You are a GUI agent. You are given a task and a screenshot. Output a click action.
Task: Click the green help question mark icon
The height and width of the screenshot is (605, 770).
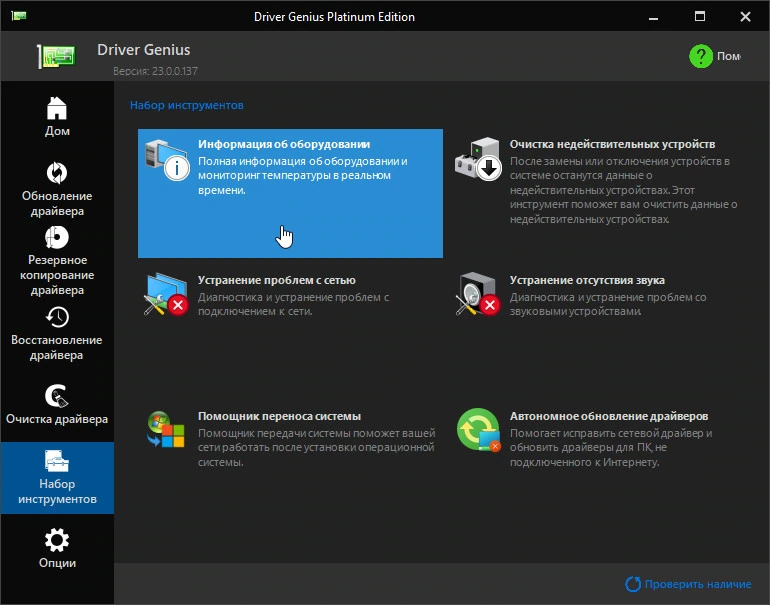(x=701, y=56)
